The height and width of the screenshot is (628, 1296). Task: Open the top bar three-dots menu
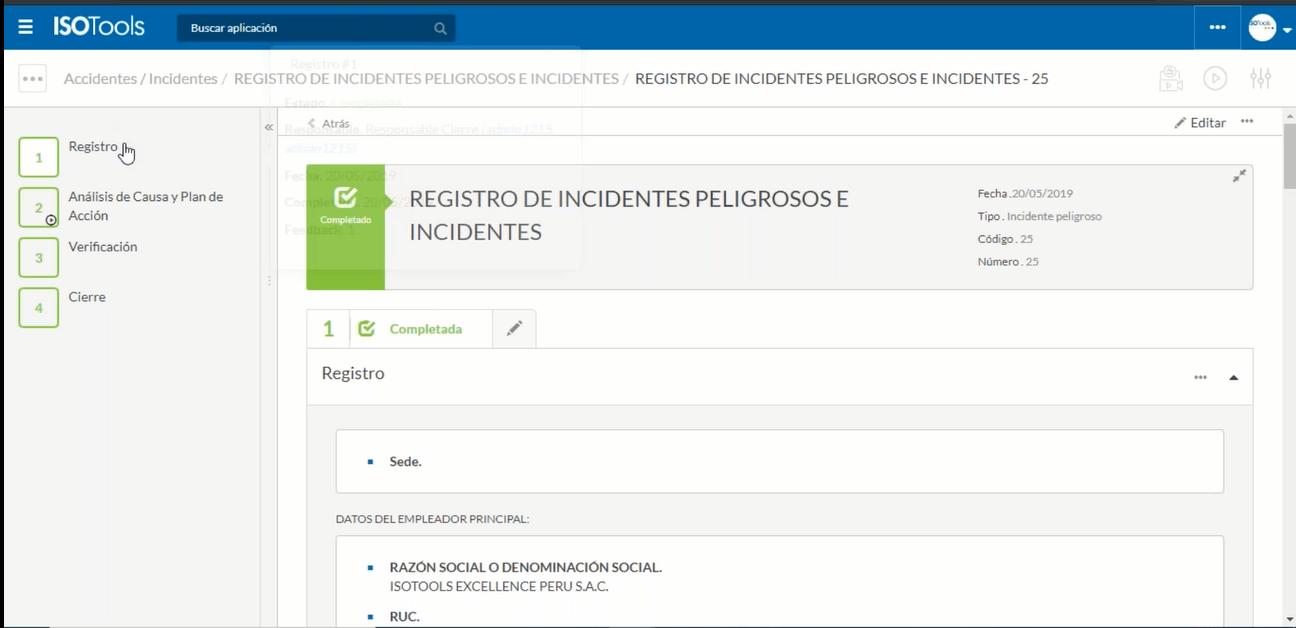coord(1217,27)
